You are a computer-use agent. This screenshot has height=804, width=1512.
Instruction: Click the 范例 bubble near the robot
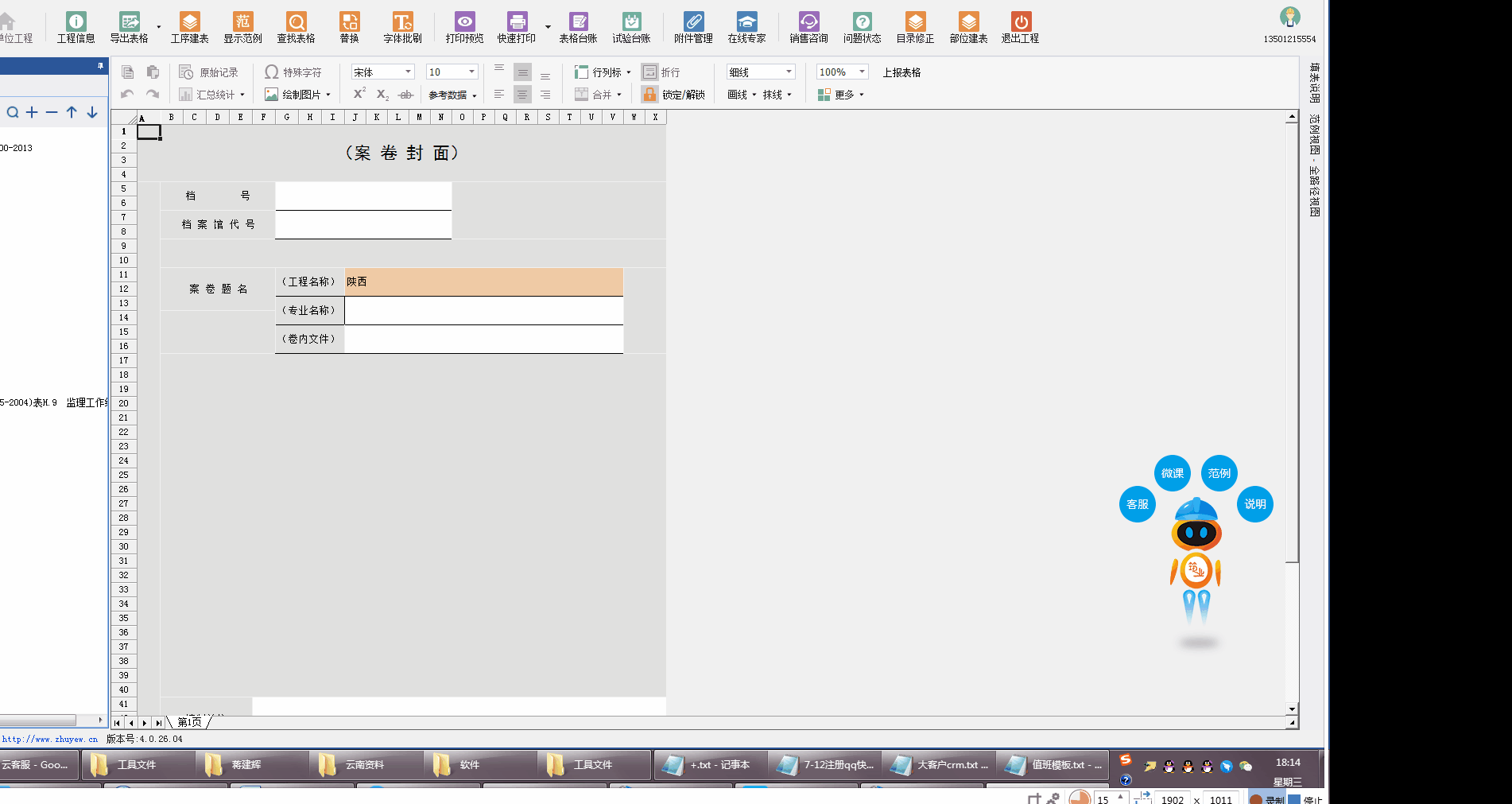point(1219,473)
